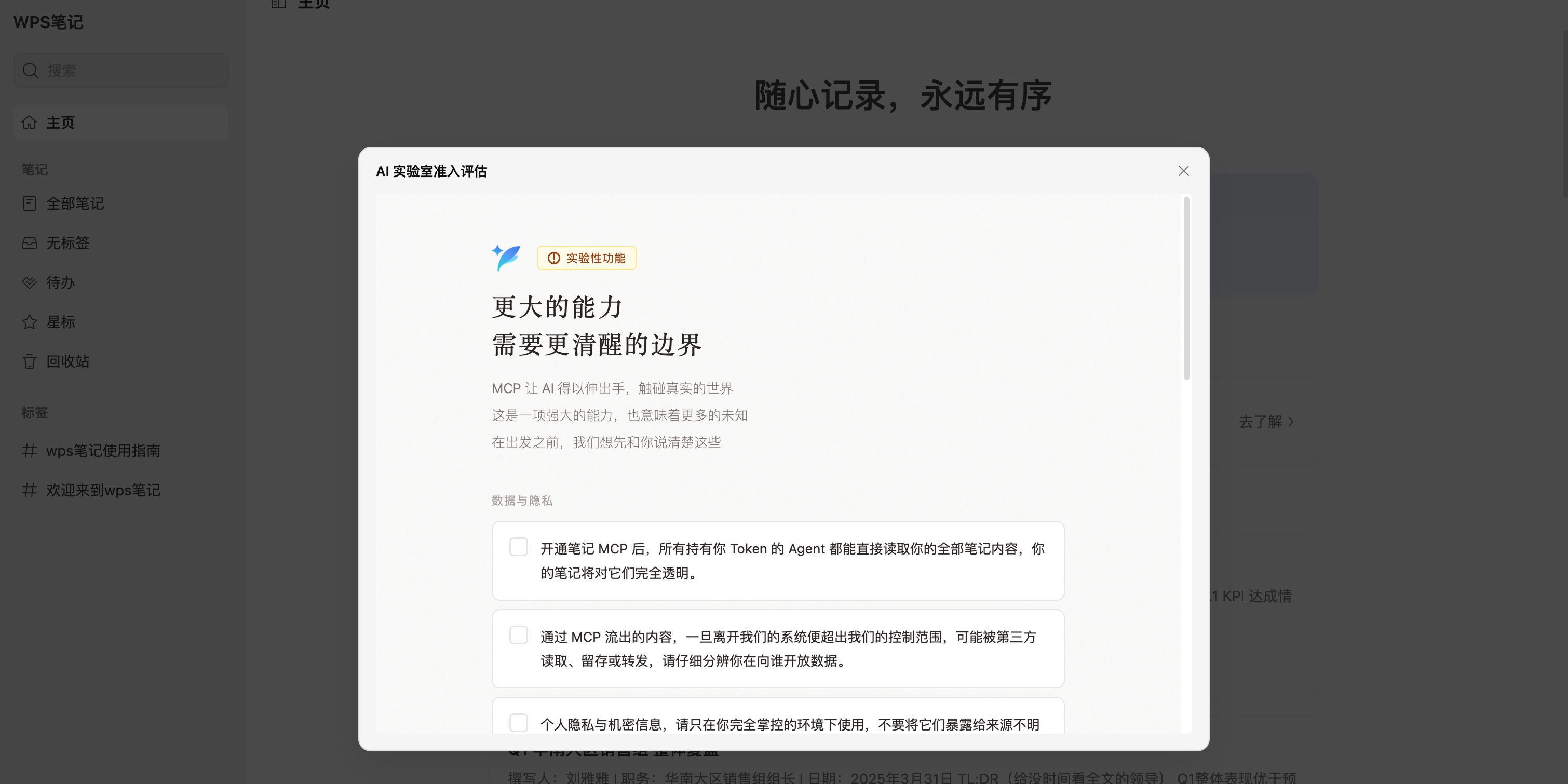The image size is (1568, 784).
Task: Click the inbox icon beside 无标签
Action: [x=29, y=243]
